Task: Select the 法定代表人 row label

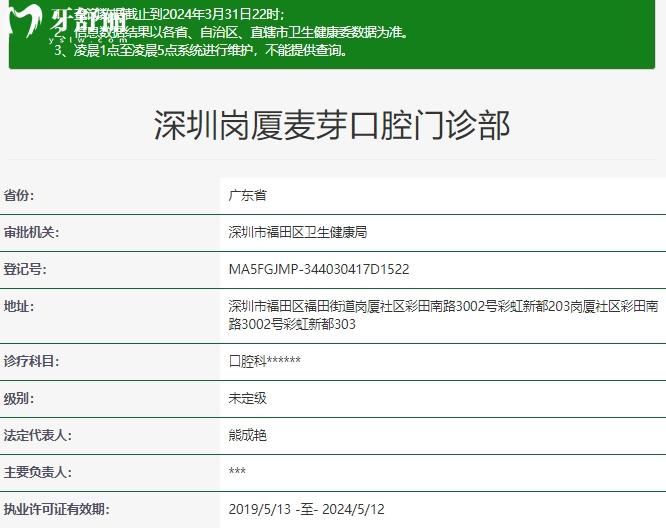Action: pyautogui.click(x=38, y=435)
